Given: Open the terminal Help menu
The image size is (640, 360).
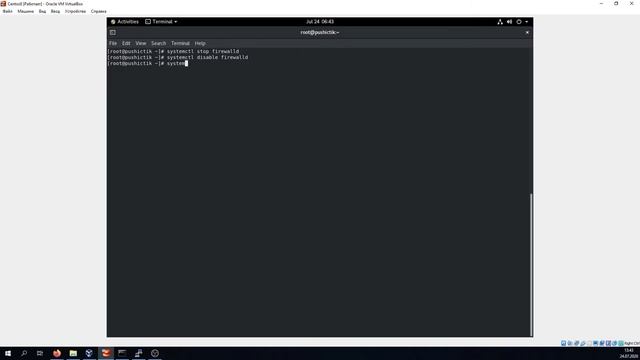Looking at the screenshot, I should pyautogui.click(x=200, y=43).
